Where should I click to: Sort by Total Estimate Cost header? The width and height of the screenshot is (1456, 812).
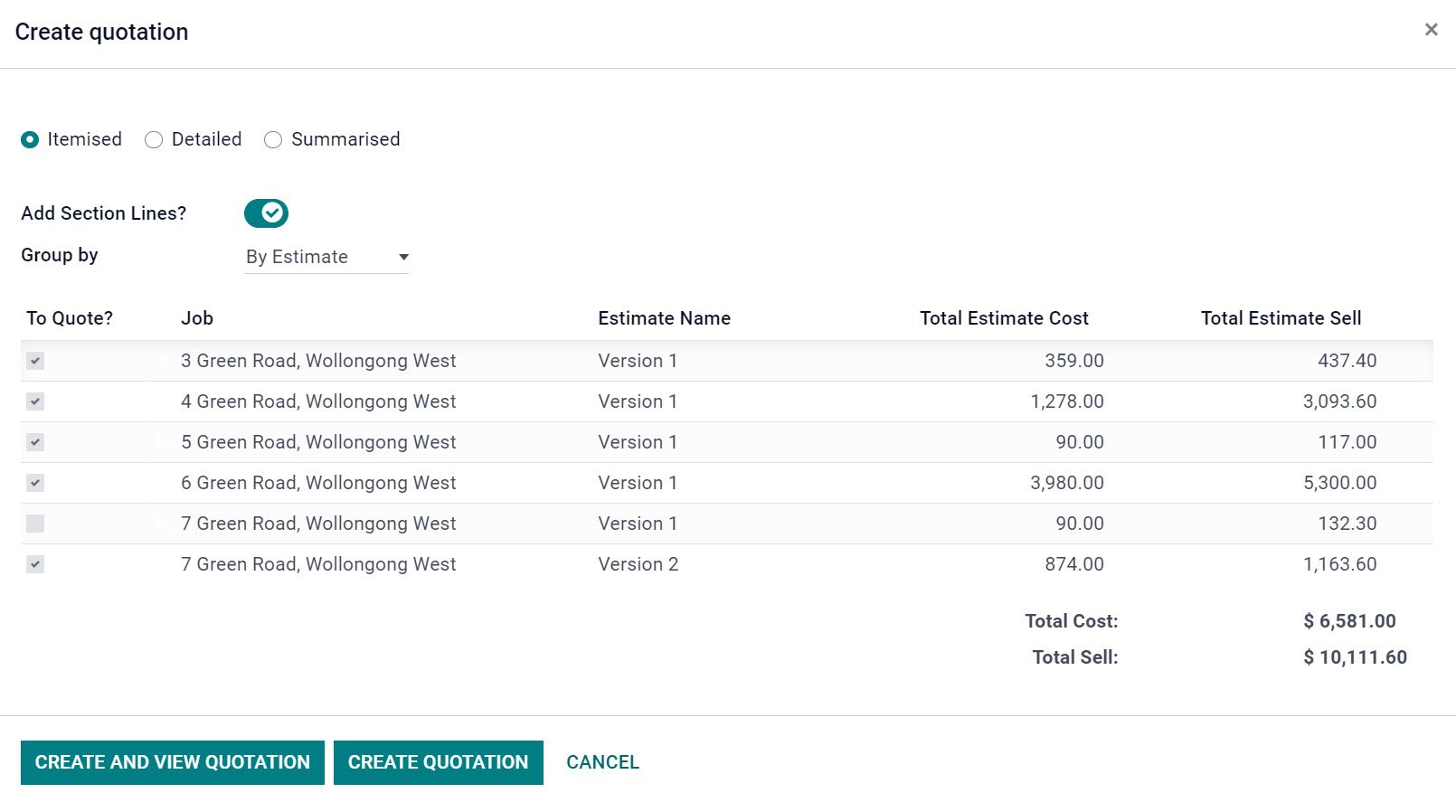[1004, 318]
